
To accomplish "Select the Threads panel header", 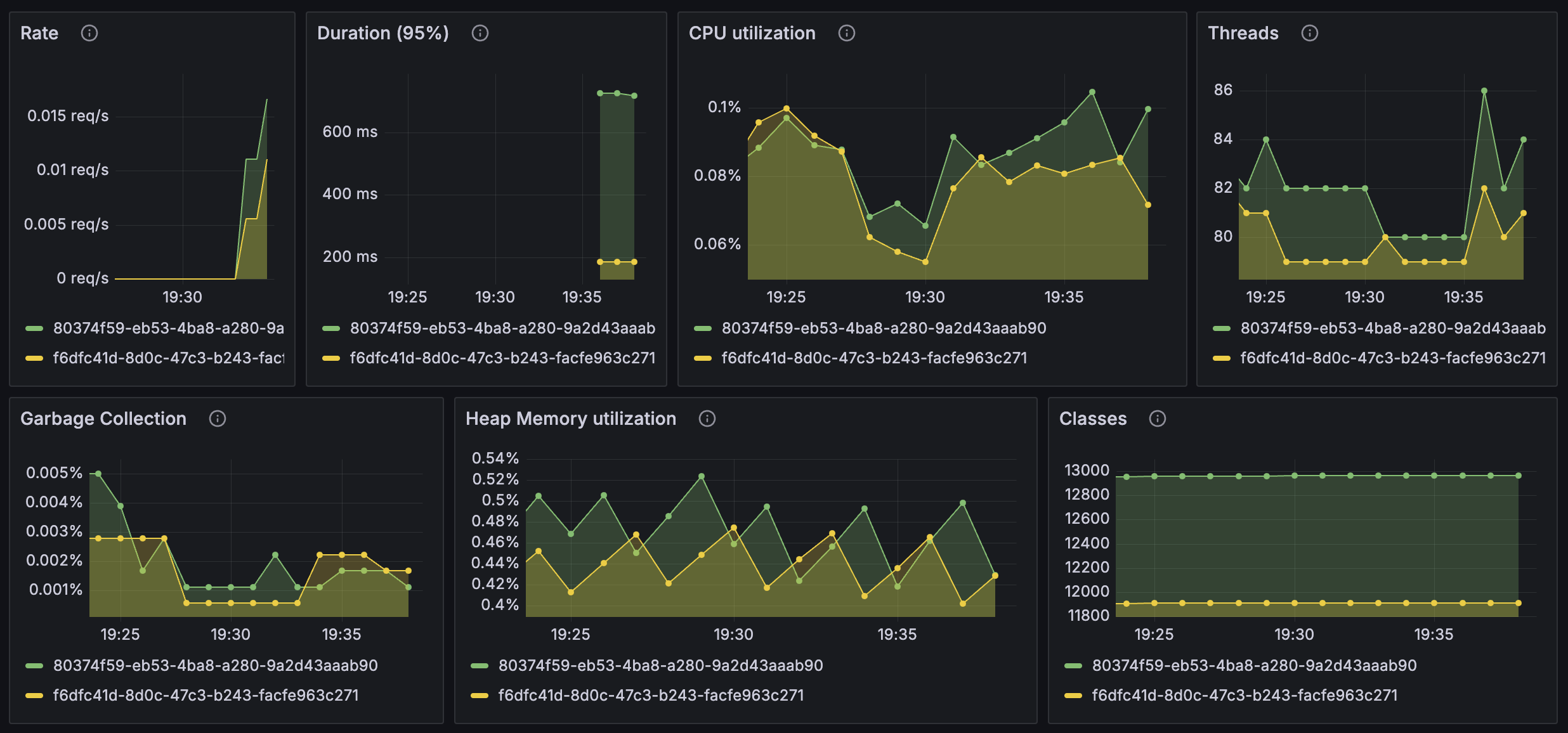I will (1243, 33).
